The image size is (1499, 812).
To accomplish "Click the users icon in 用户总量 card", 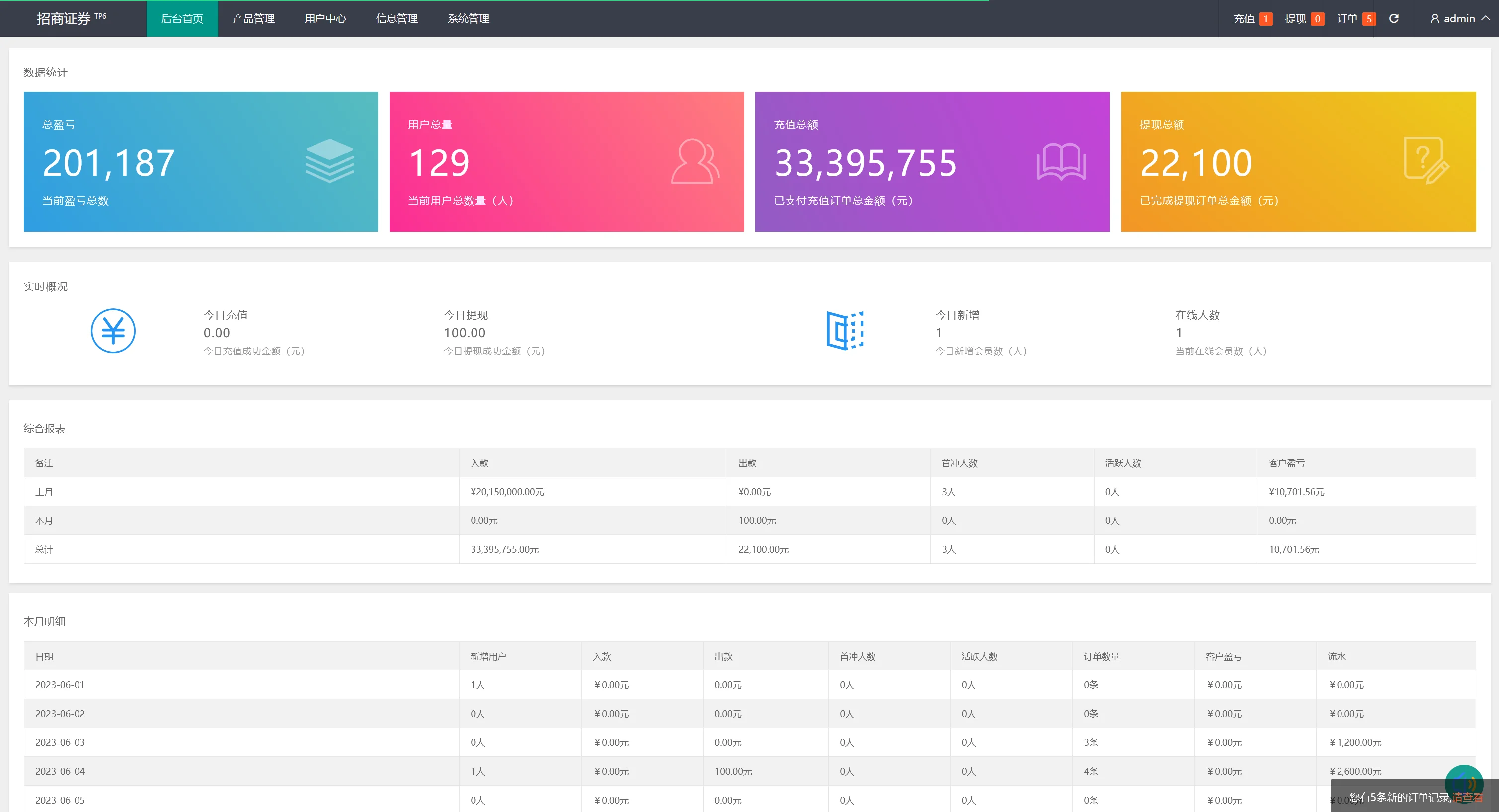I will point(695,161).
